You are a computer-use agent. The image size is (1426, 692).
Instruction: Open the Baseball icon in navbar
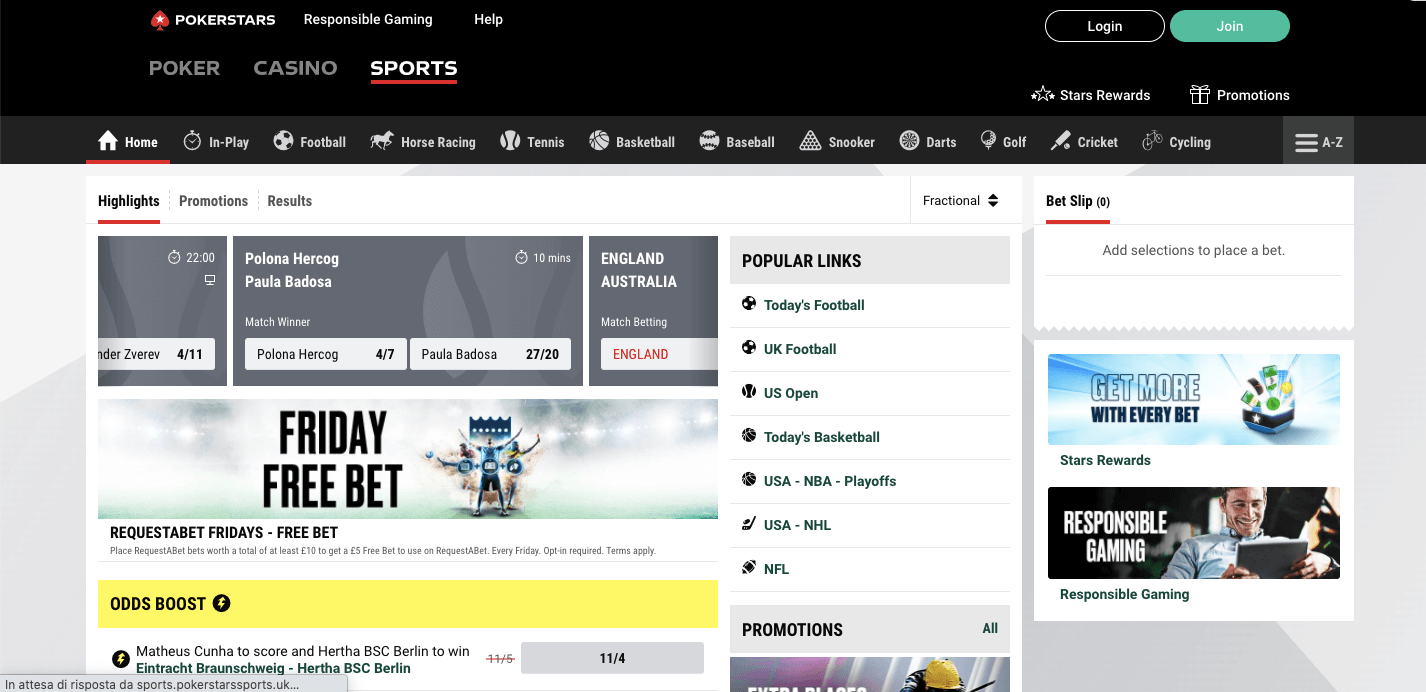click(x=709, y=141)
